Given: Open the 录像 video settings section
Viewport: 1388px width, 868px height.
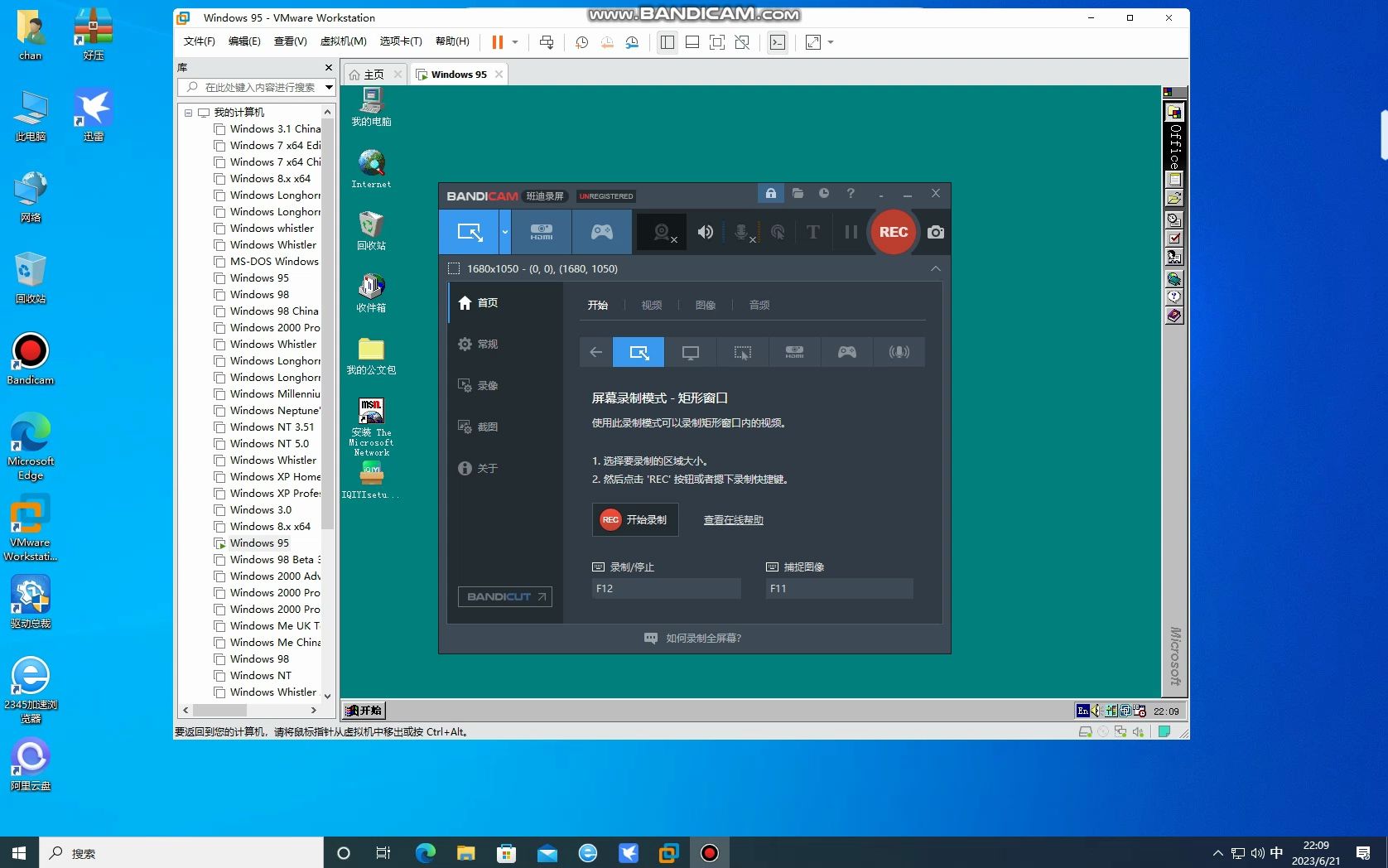Looking at the screenshot, I should 505,385.
